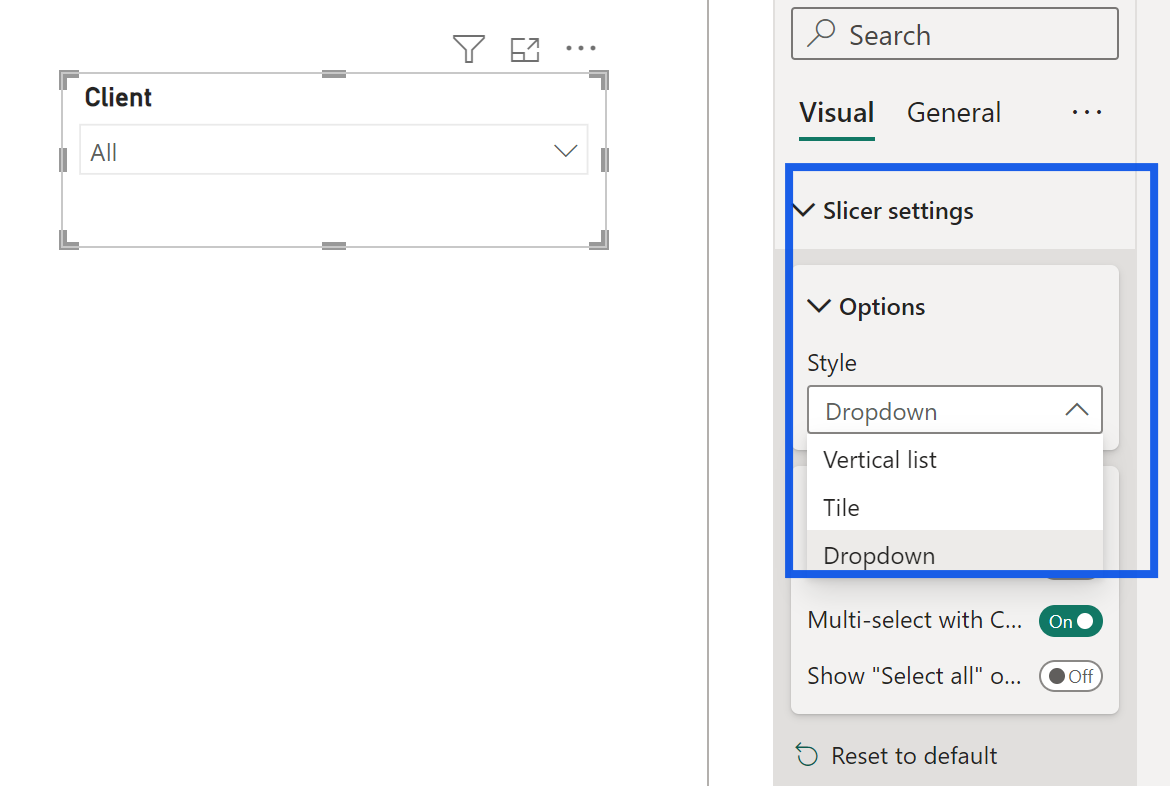The image size is (1170, 786).
Task: Click the Show "Select all" o... label
Action: click(x=914, y=676)
